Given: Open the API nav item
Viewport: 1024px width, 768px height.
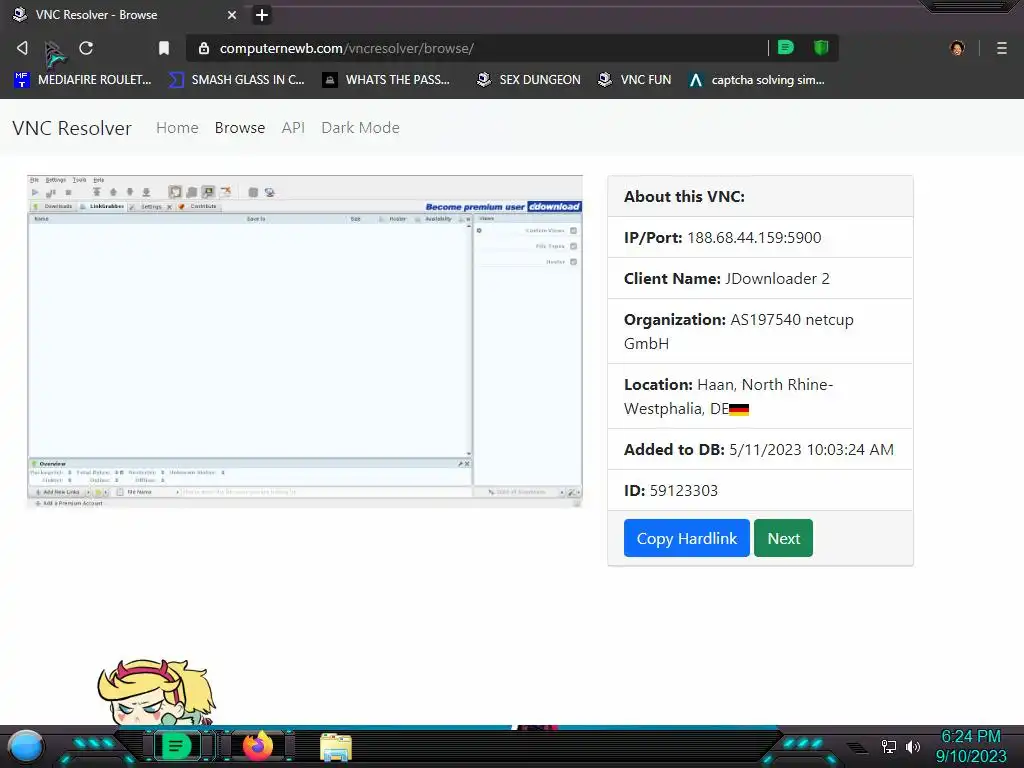Looking at the screenshot, I should click(293, 127).
